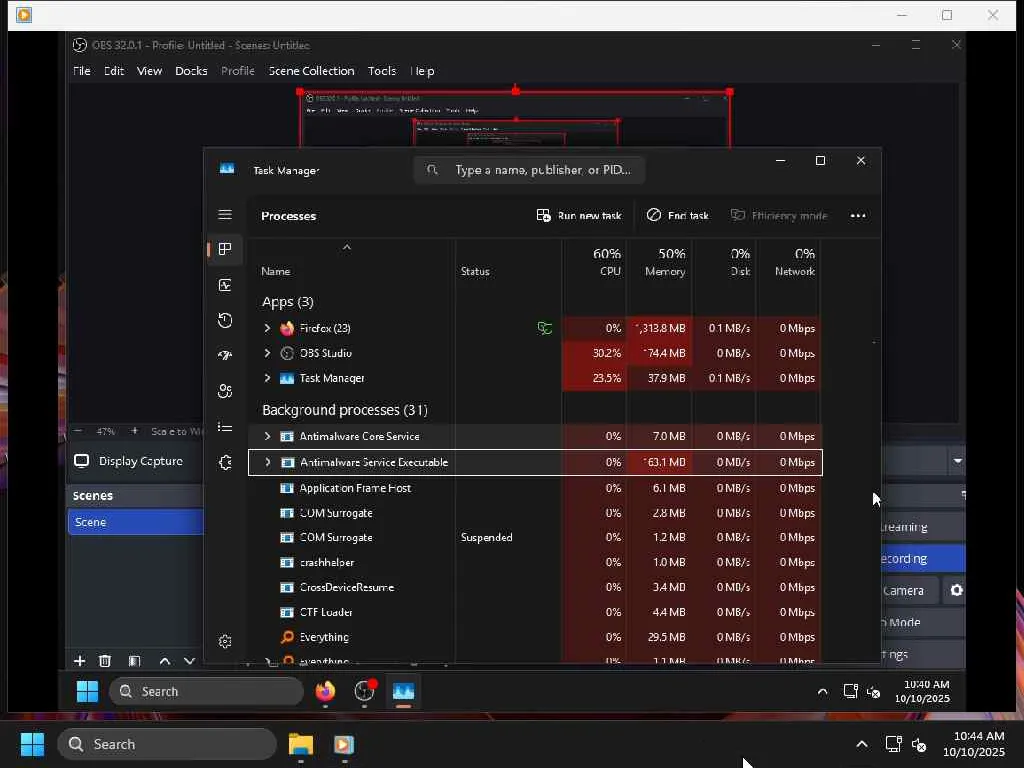Sort by Name column header
Image resolution: width=1024 pixels, height=768 pixels.
pos(276,271)
